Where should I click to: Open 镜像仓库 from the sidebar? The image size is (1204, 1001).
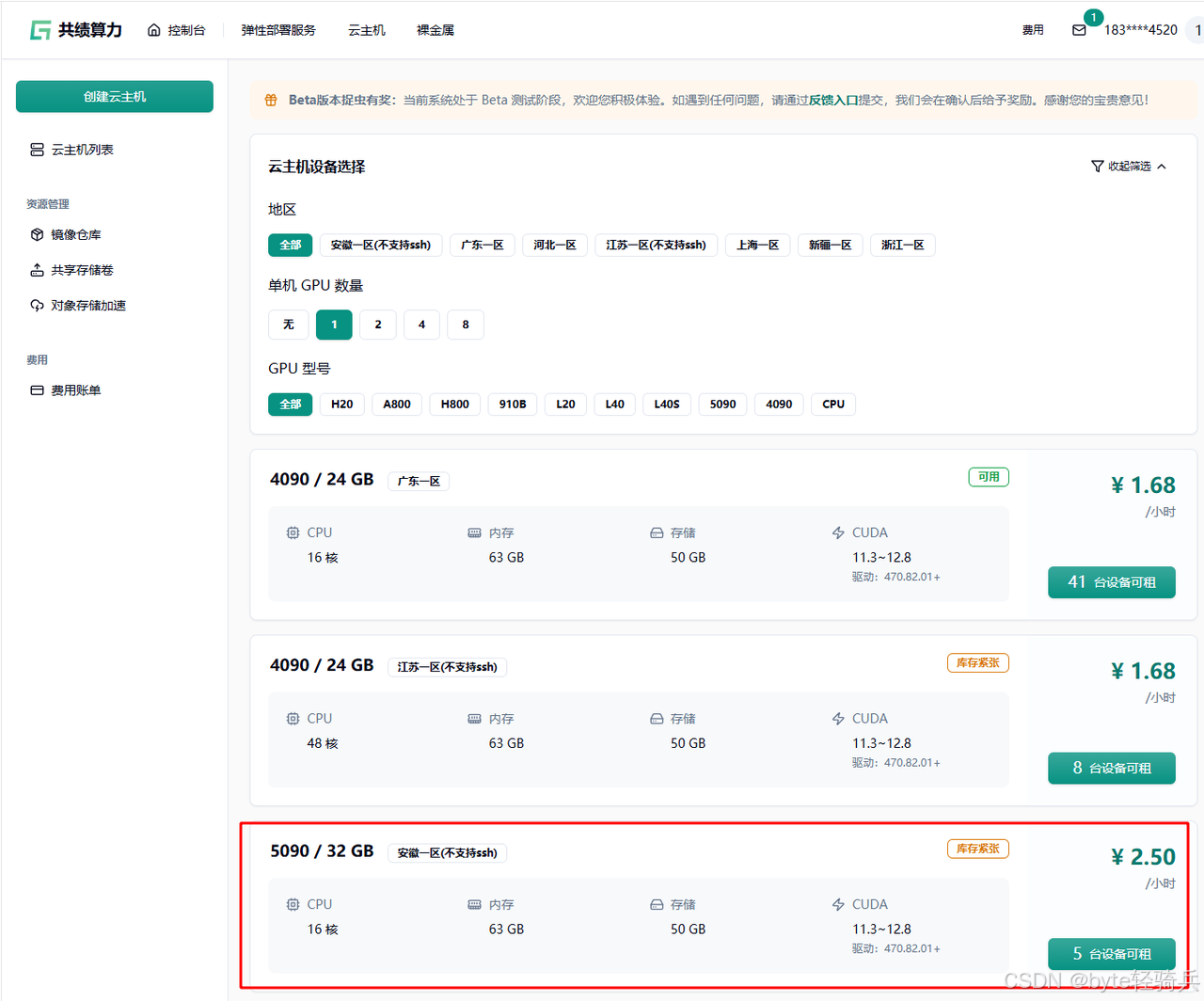pos(75,235)
